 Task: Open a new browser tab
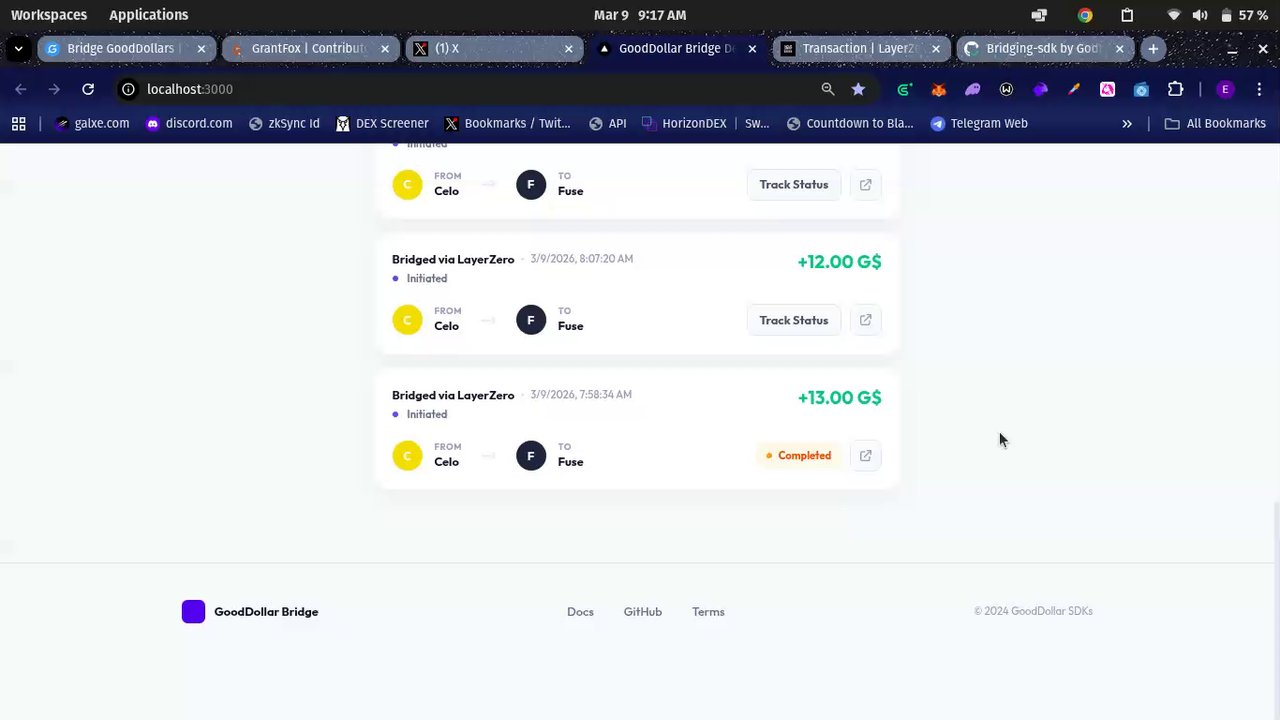point(1153,48)
